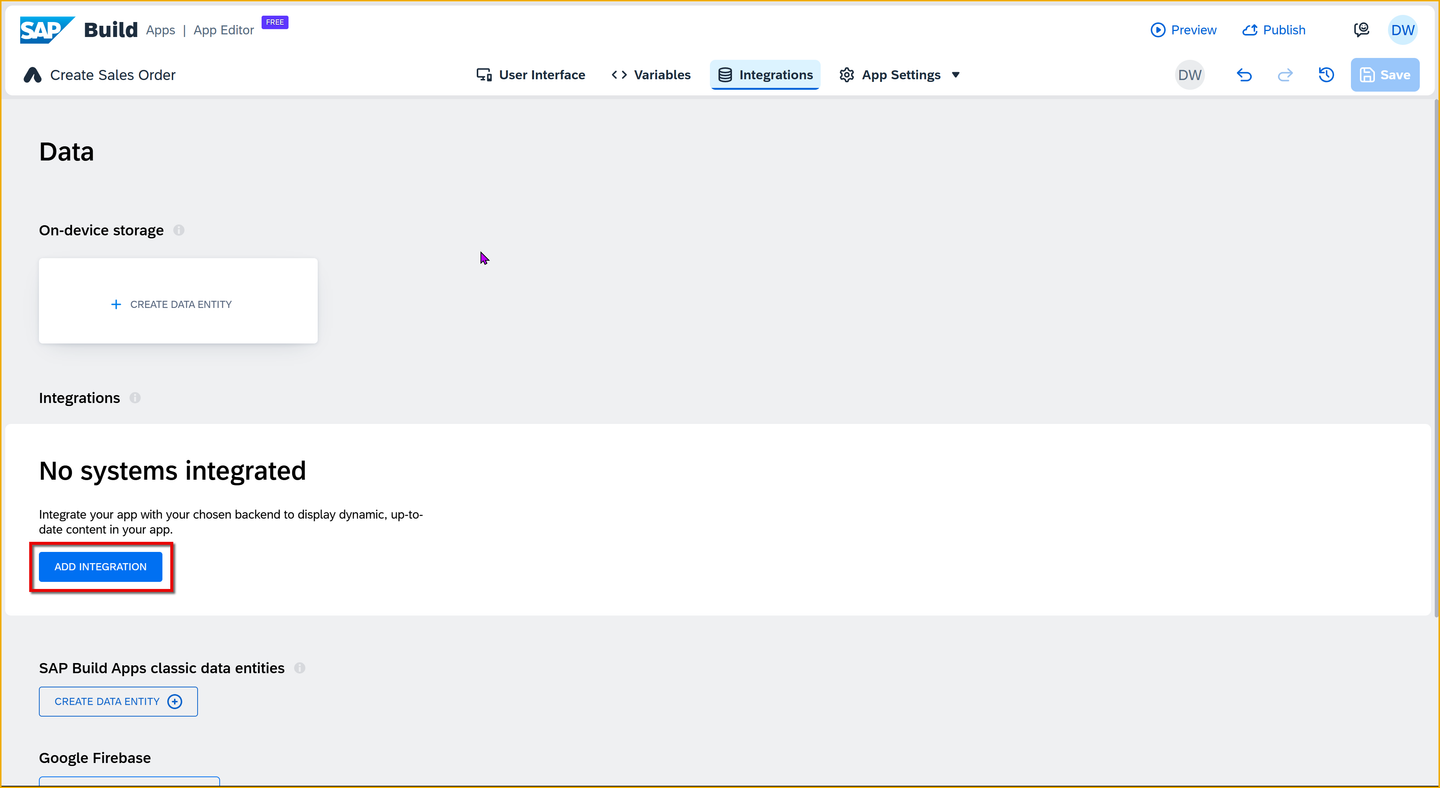Click the Build product name
Viewport: 1440px width, 788px height.
[x=111, y=30]
